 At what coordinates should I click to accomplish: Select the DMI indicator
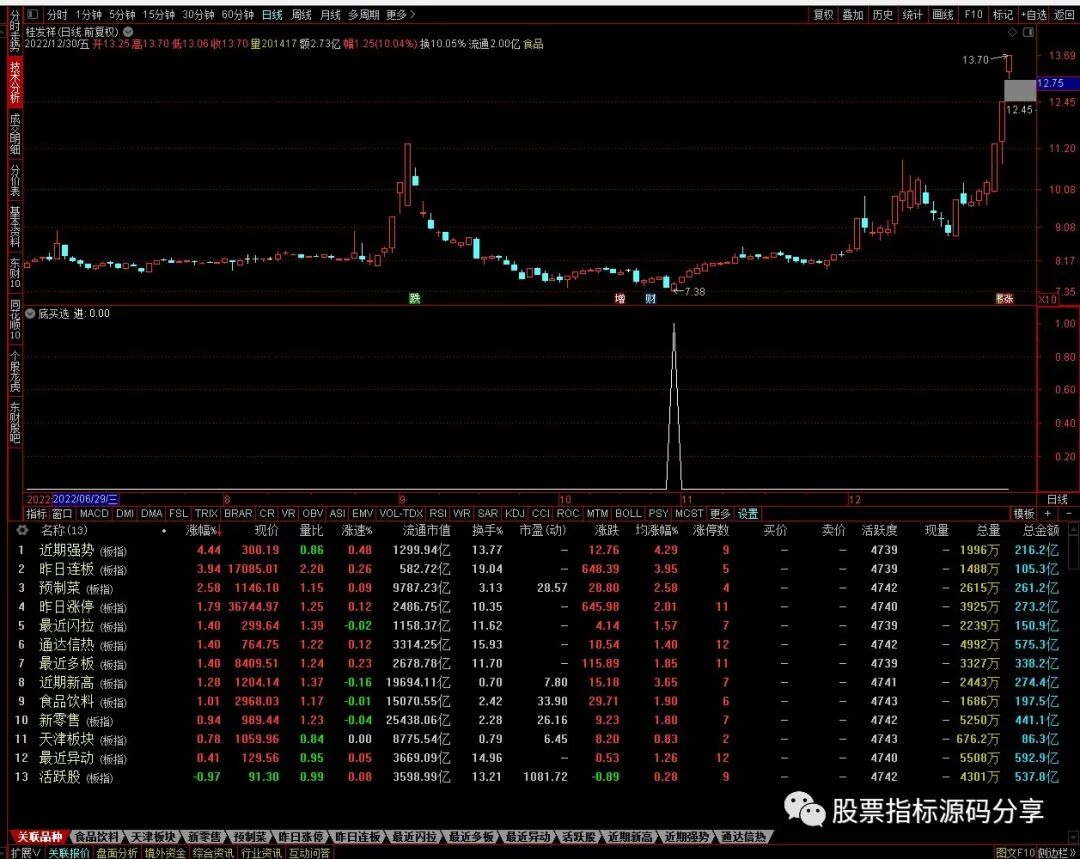125,514
